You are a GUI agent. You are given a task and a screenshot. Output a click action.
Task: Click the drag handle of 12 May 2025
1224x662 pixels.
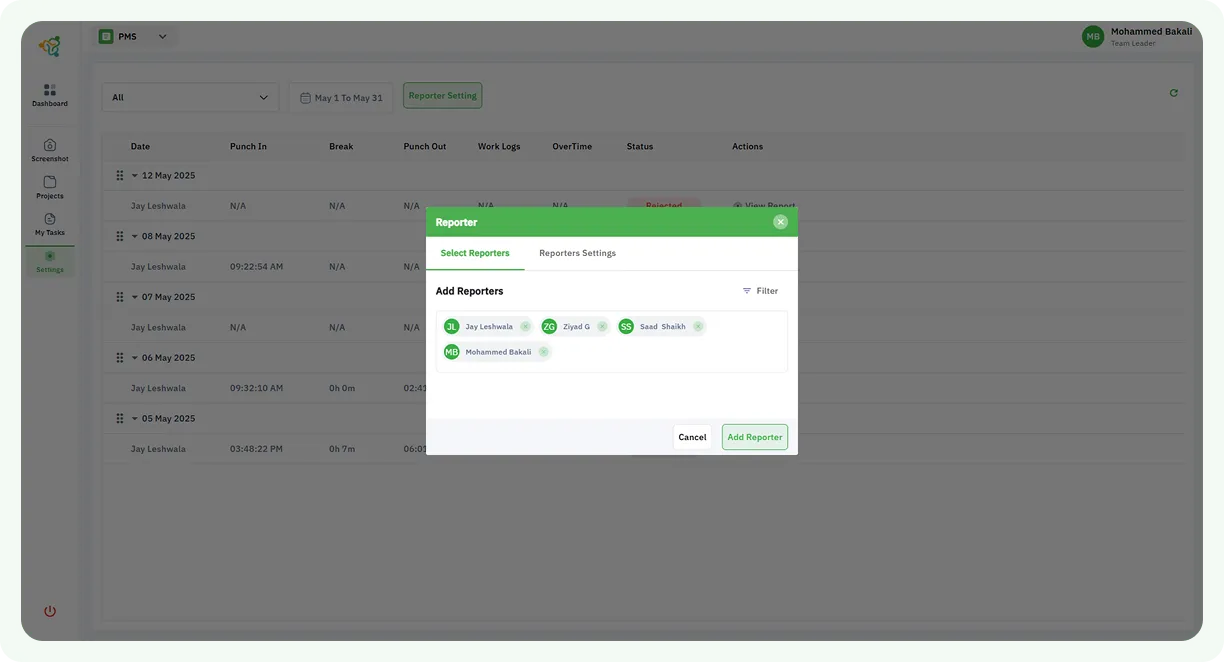120,176
